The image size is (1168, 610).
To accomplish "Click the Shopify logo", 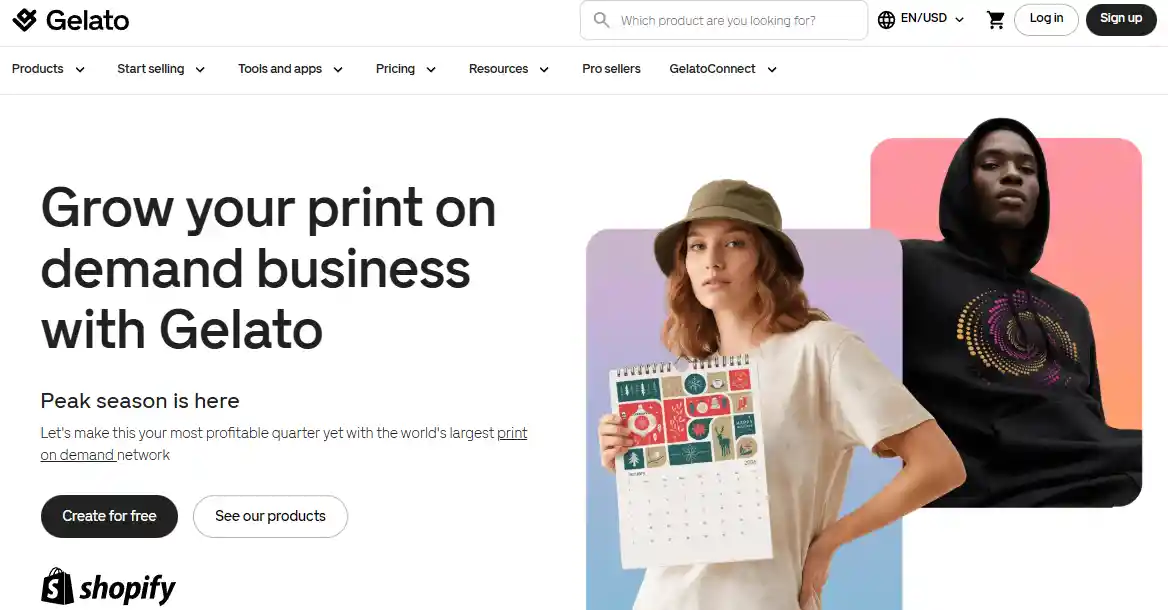I will pyautogui.click(x=107, y=587).
